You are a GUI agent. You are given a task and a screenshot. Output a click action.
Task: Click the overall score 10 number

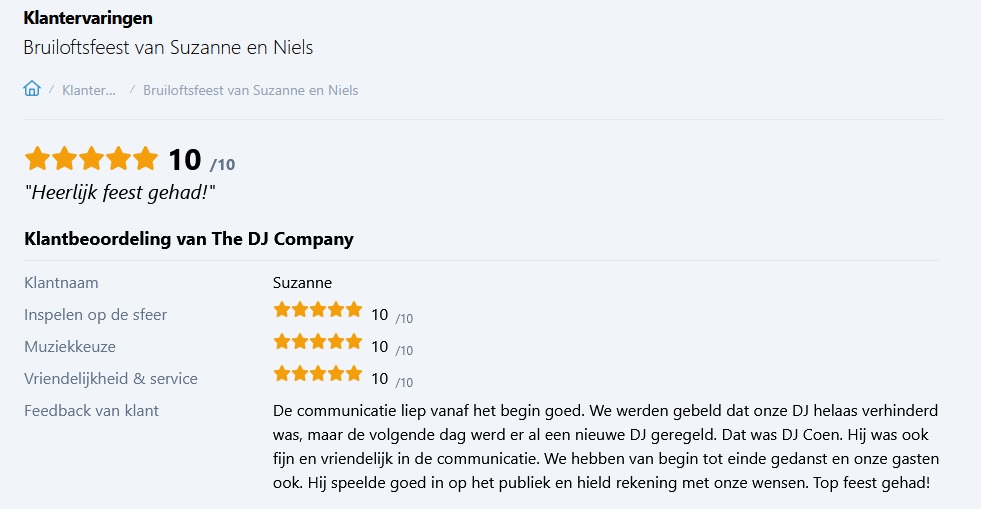[184, 159]
